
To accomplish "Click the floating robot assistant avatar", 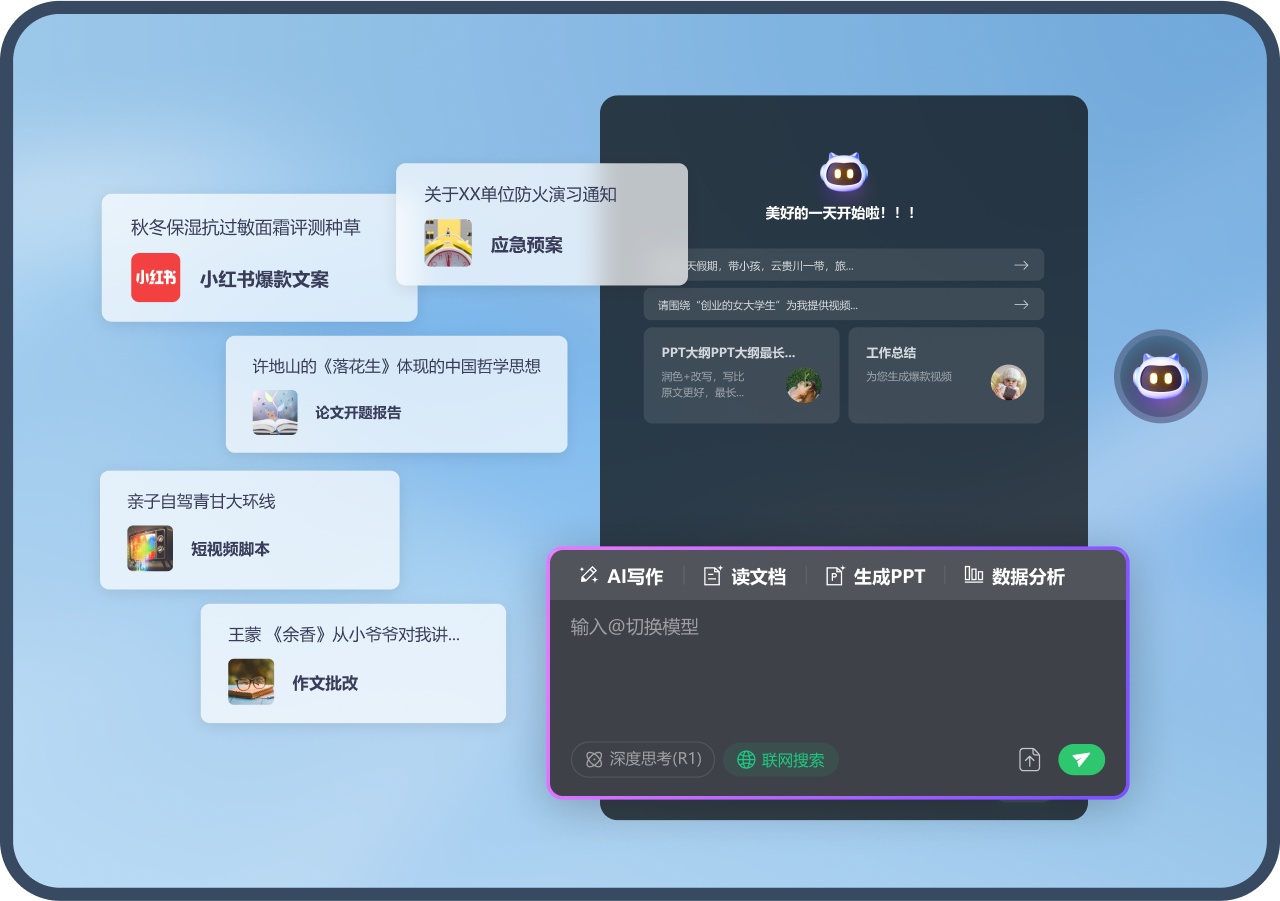I will click(x=1161, y=377).
